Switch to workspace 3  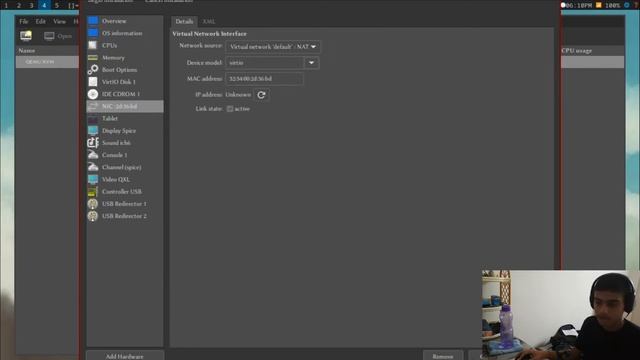pyautogui.click(x=31, y=5)
